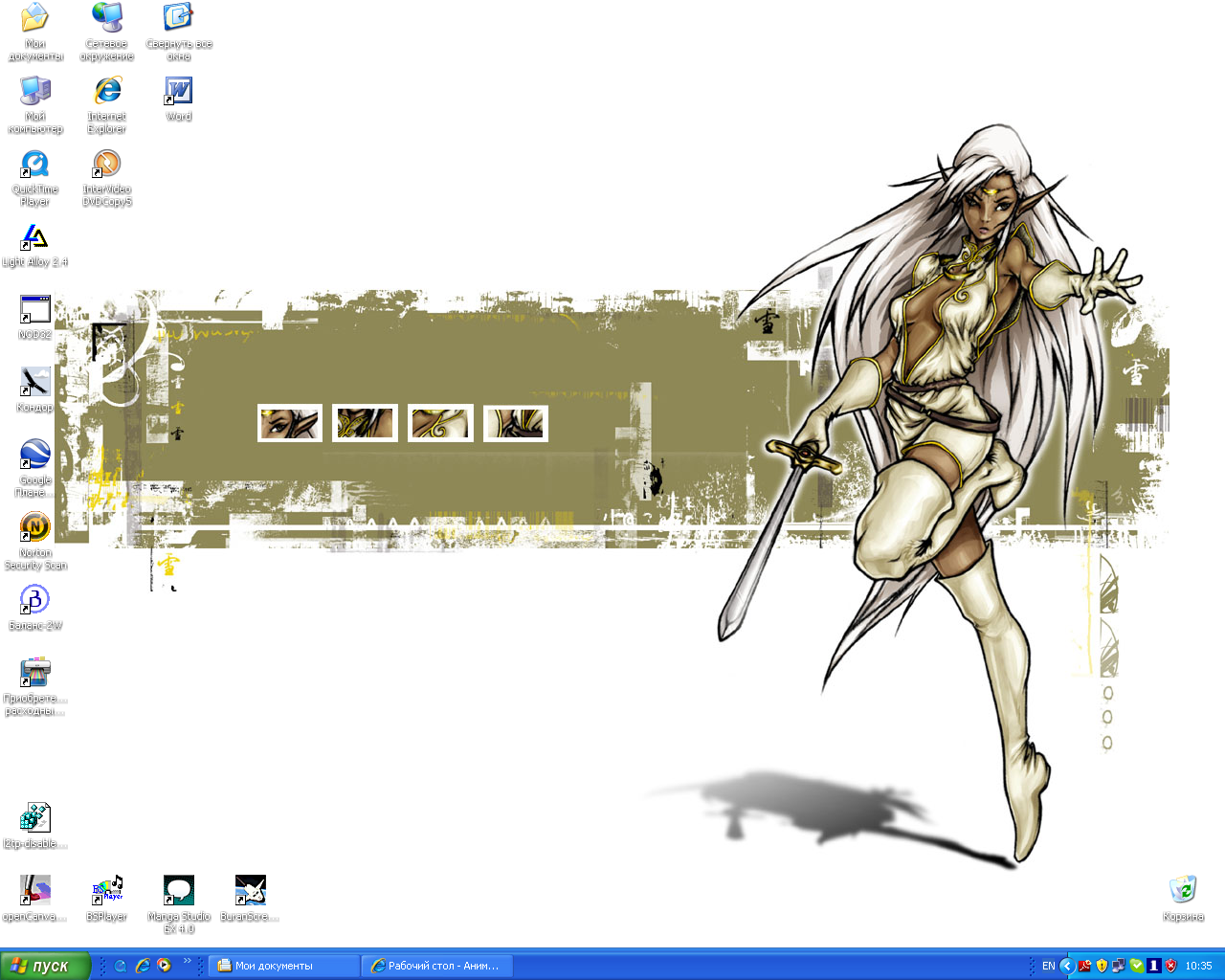Viewport: 1225px width, 980px height.
Task: Open the red shield alert tray icon
Action: 1170,966
